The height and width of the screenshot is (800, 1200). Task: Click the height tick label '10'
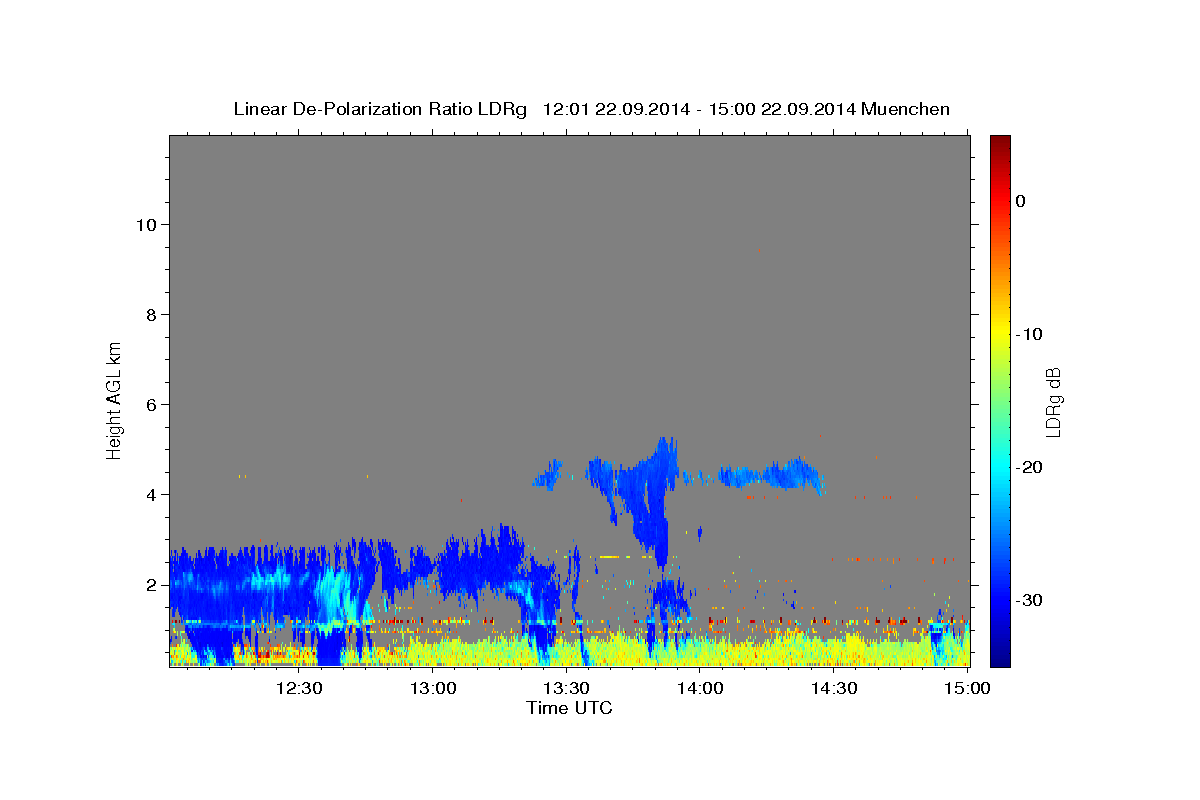pos(146,225)
